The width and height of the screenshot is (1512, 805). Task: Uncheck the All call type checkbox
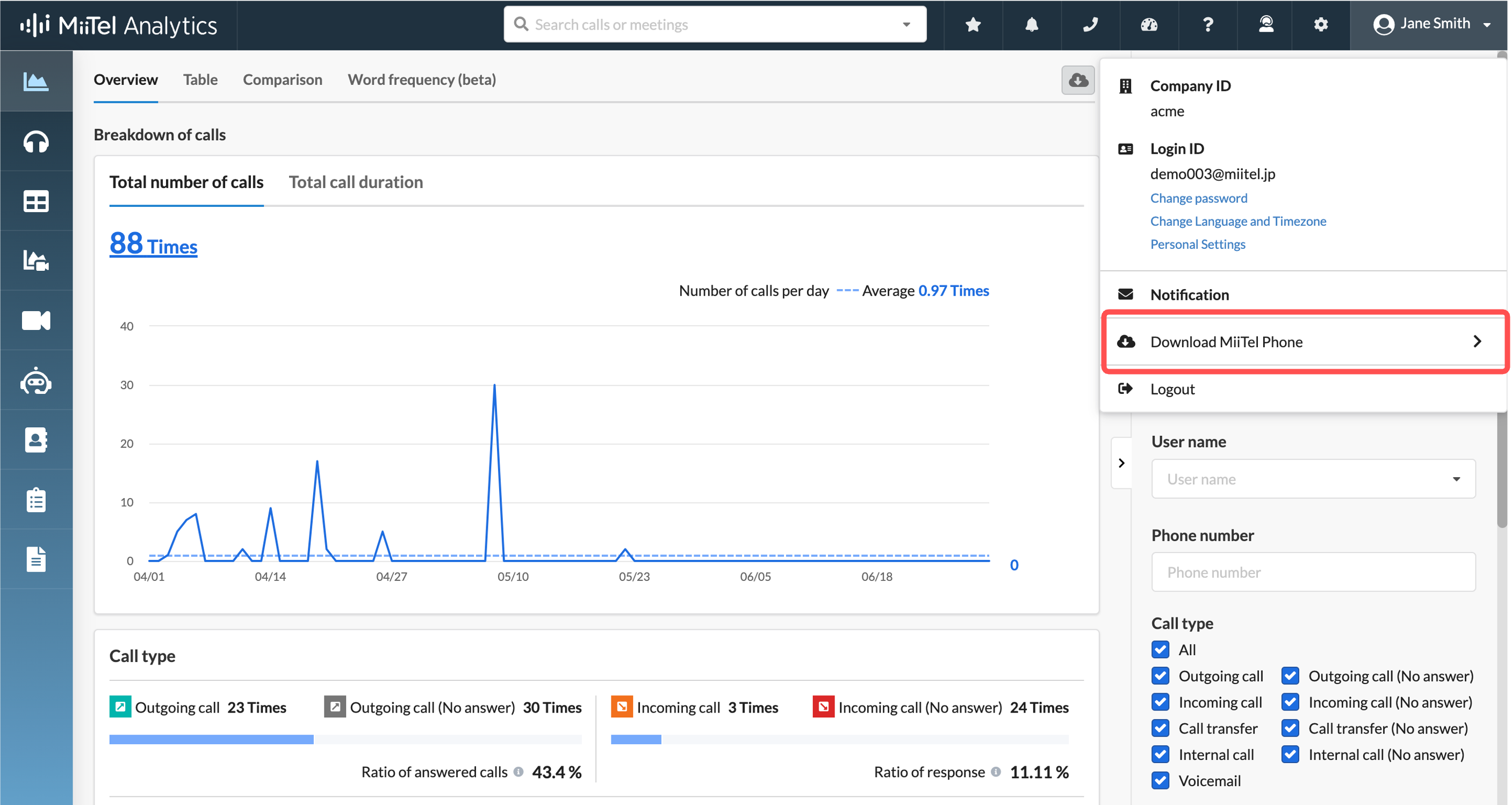click(x=1160, y=649)
